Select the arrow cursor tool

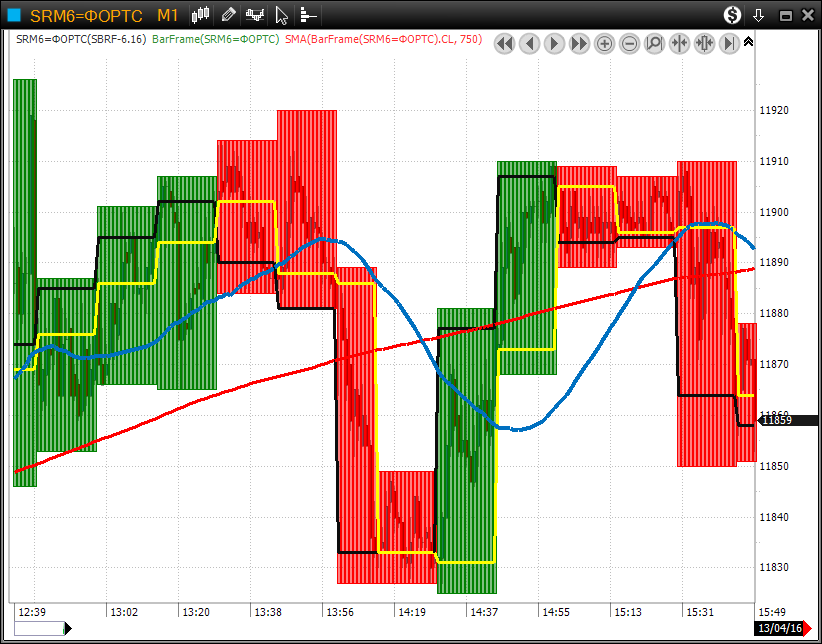pos(282,15)
